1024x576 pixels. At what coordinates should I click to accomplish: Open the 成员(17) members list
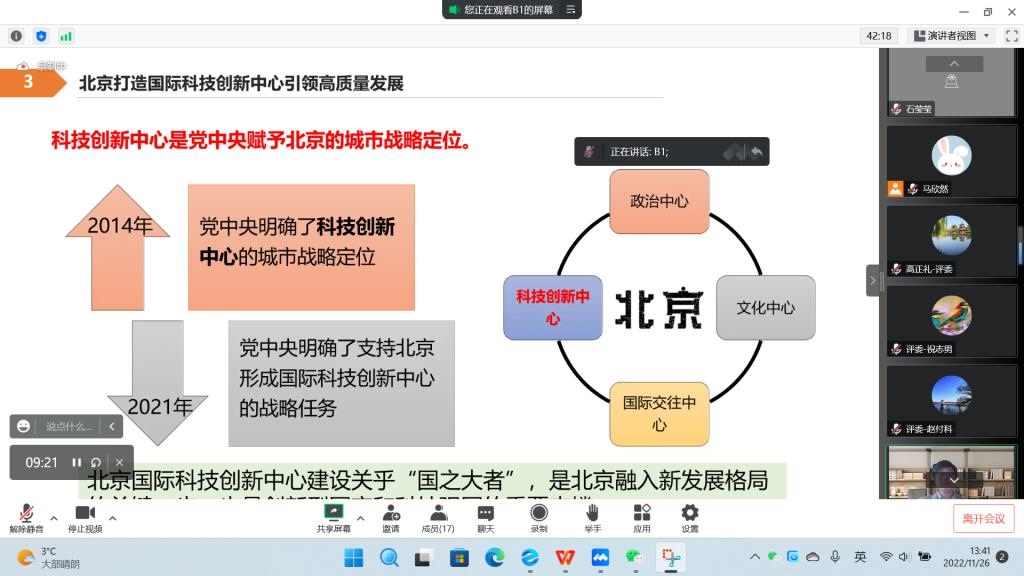coord(438,519)
